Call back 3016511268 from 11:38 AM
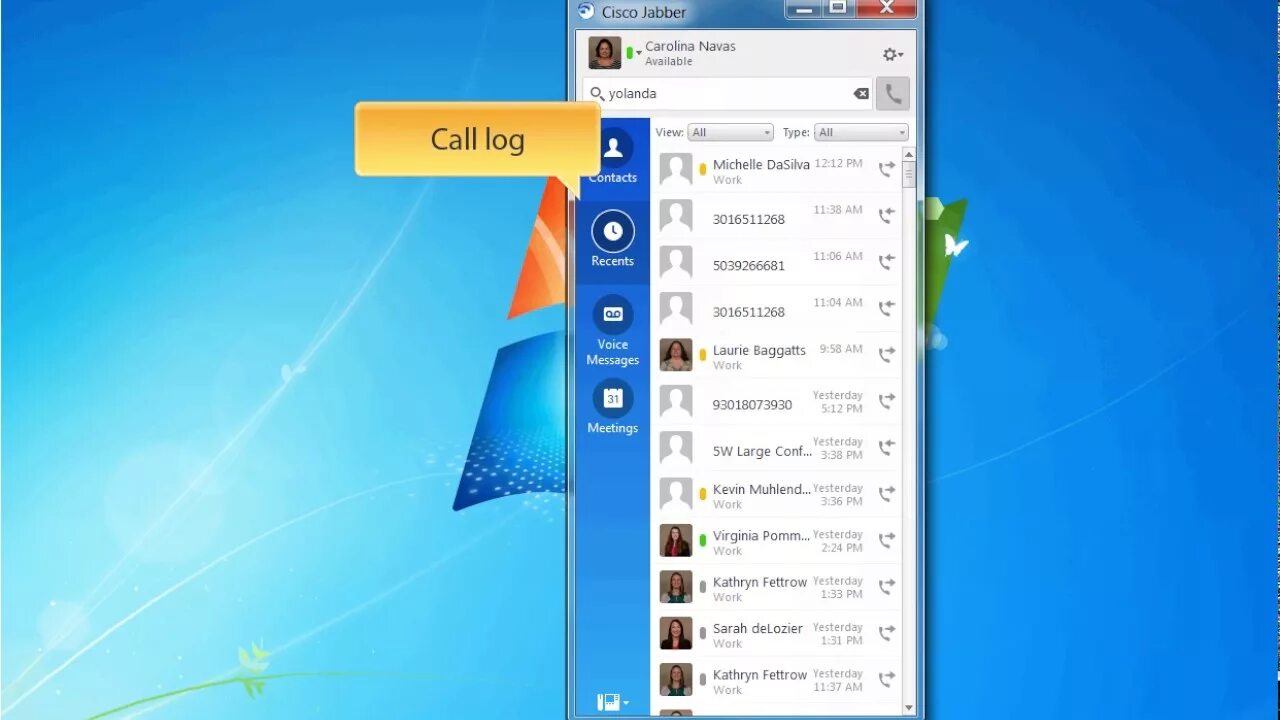The height and width of the screenshot is (720, 1280). (x=886, y=215)
